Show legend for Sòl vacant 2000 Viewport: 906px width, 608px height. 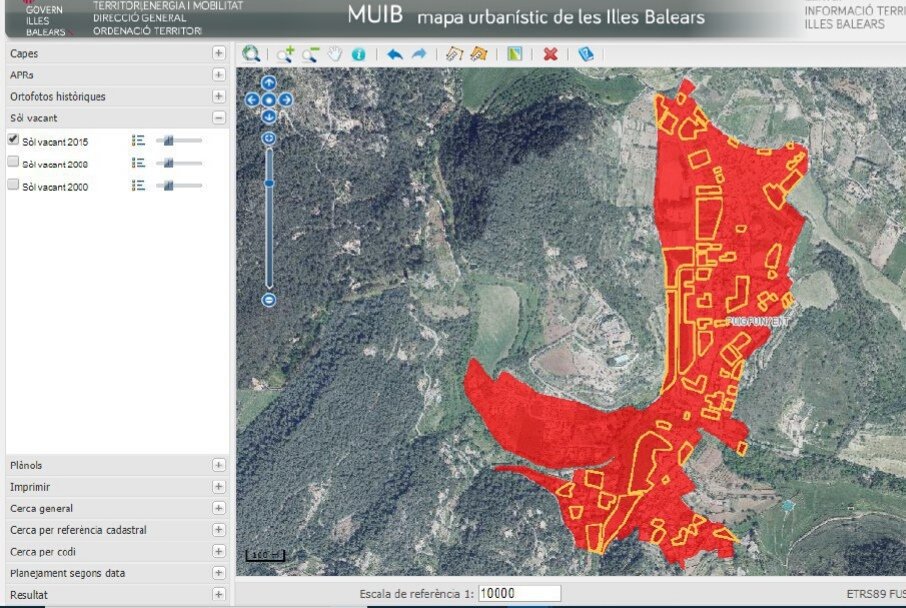[138, 186]
